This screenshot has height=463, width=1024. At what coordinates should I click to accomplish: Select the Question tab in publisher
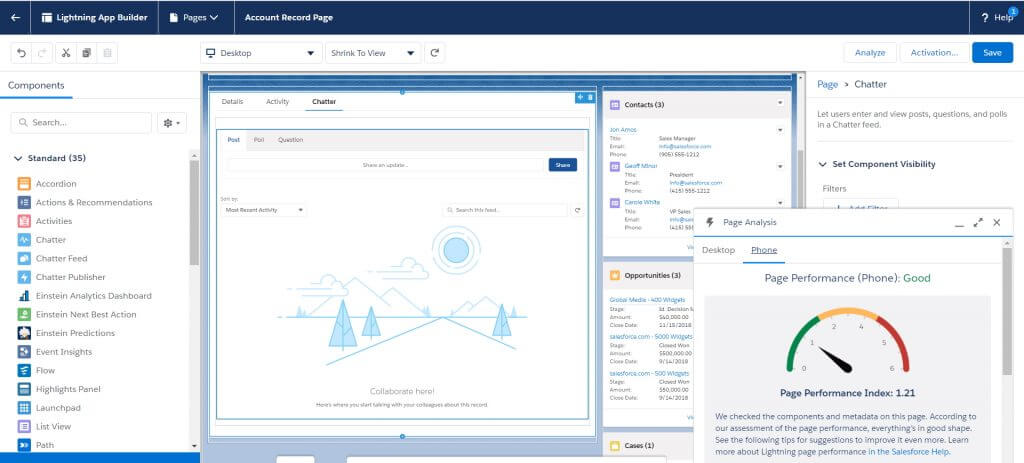point(291,140)
